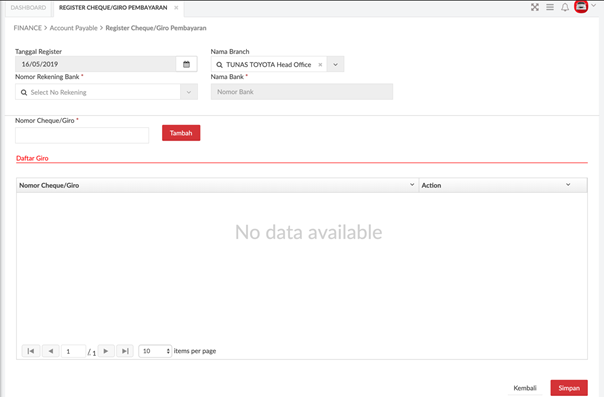The image size is (604, 397).
Task: Change the items per page selector
Action: (155, 351)
